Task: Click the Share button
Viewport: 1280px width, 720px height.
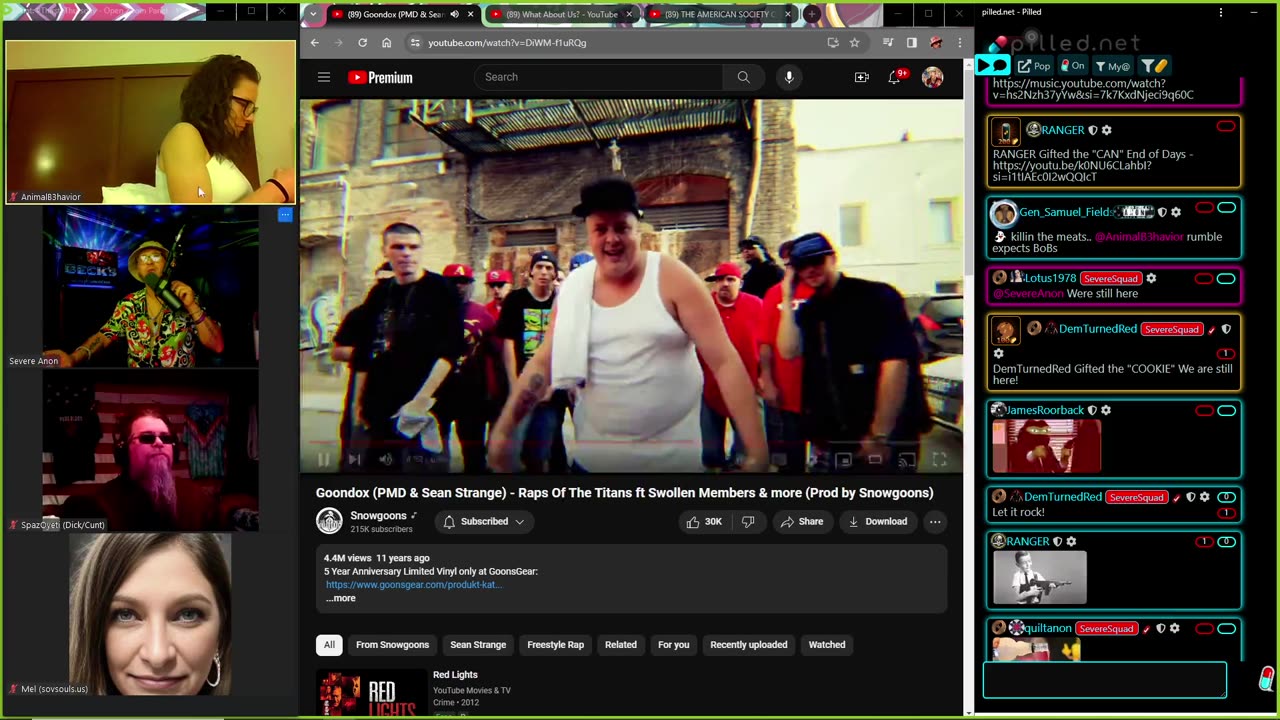Action: (801, 521)
